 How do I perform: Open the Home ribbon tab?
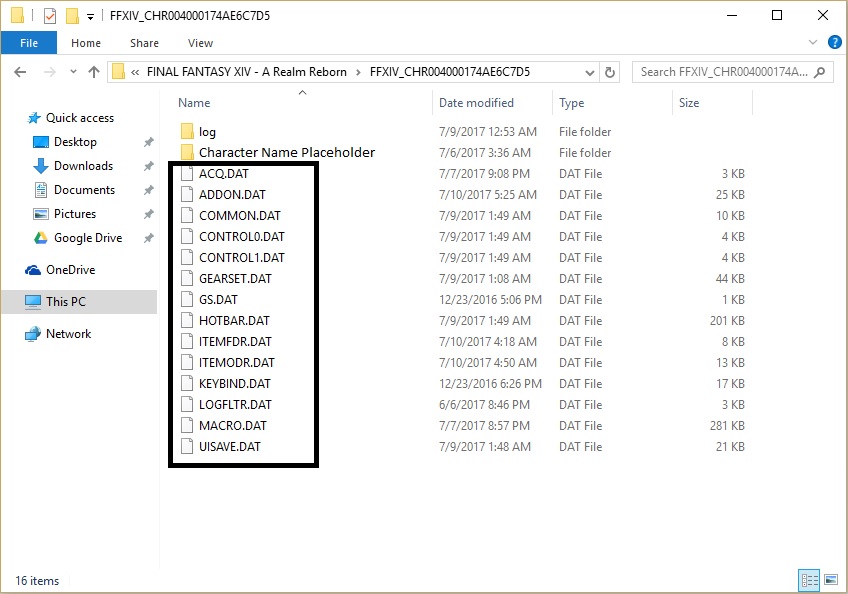(86, 43)
